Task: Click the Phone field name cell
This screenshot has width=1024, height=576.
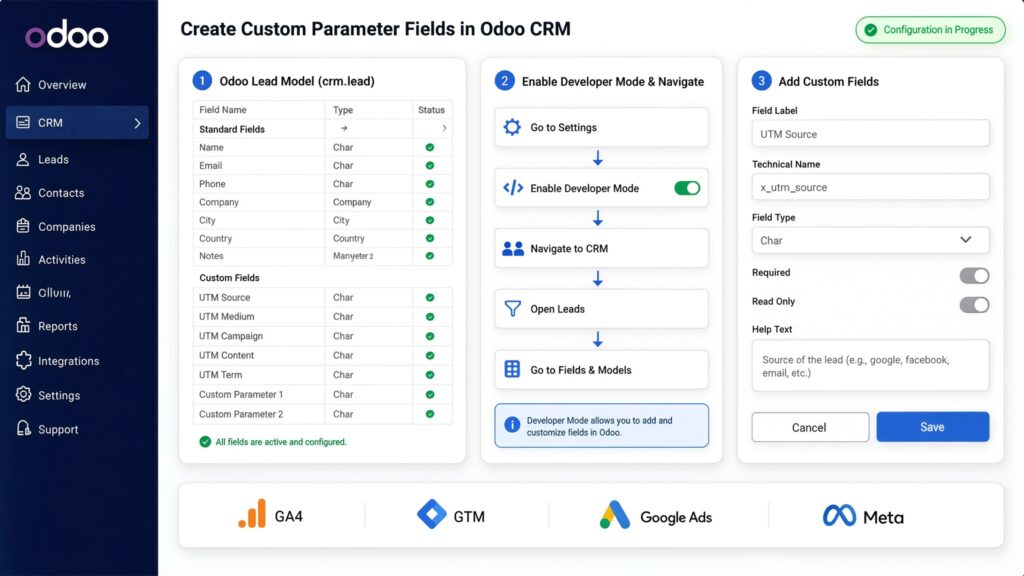Action: pos(259,184)
